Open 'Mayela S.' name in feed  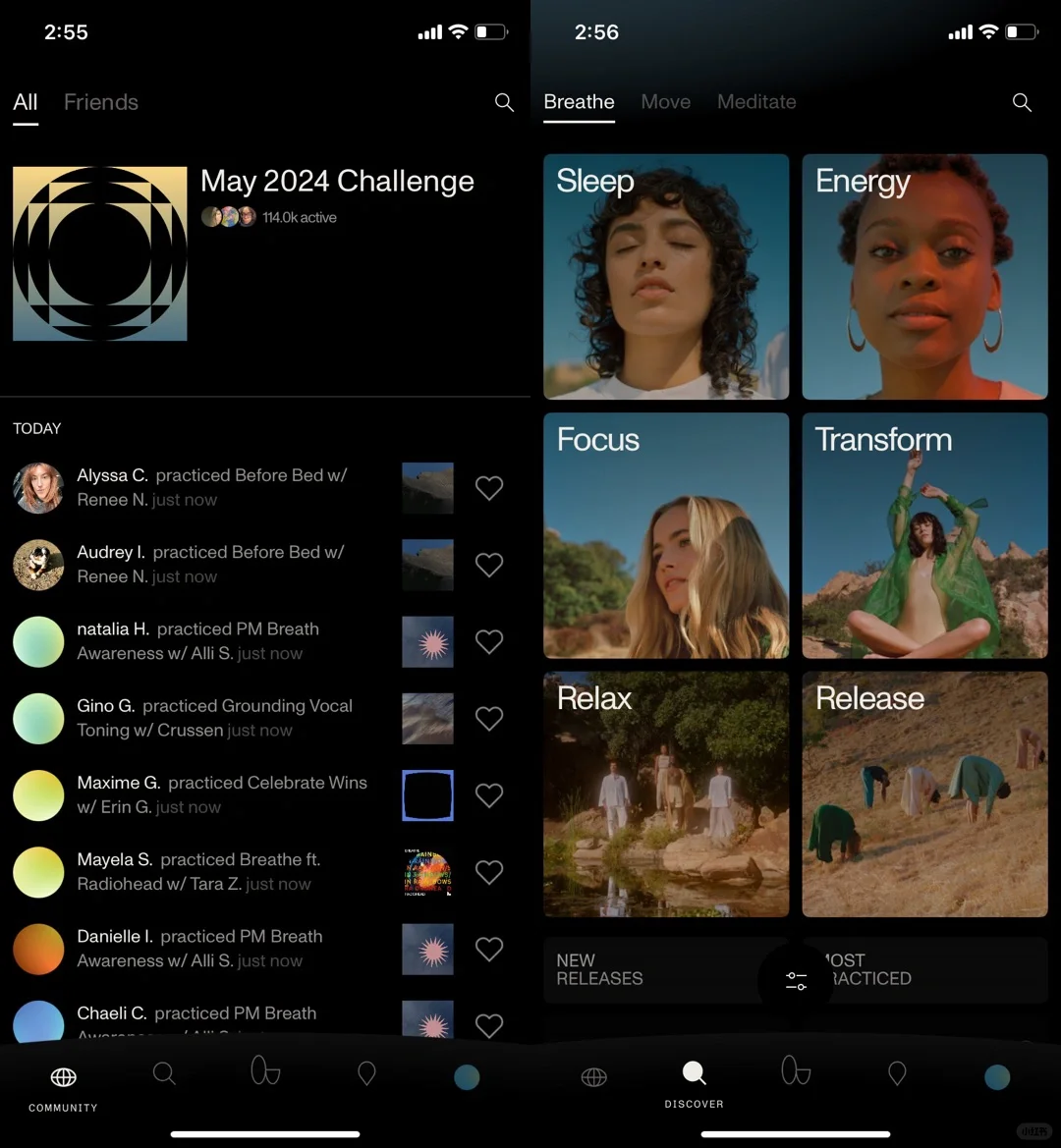point(115,859)
